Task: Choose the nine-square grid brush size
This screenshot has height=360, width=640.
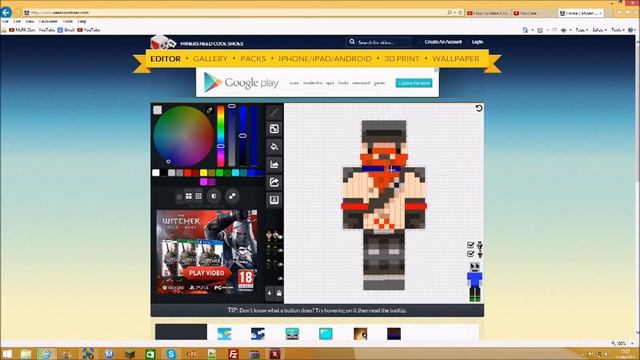Action: [198, 196]
